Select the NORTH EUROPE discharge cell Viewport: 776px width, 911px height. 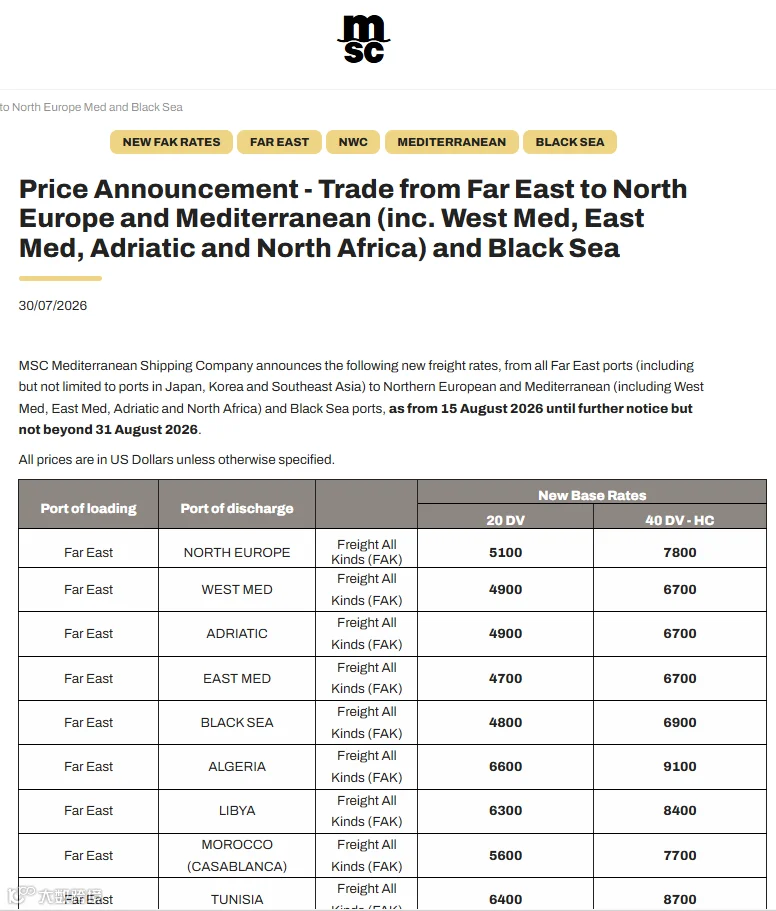(237, 552)
